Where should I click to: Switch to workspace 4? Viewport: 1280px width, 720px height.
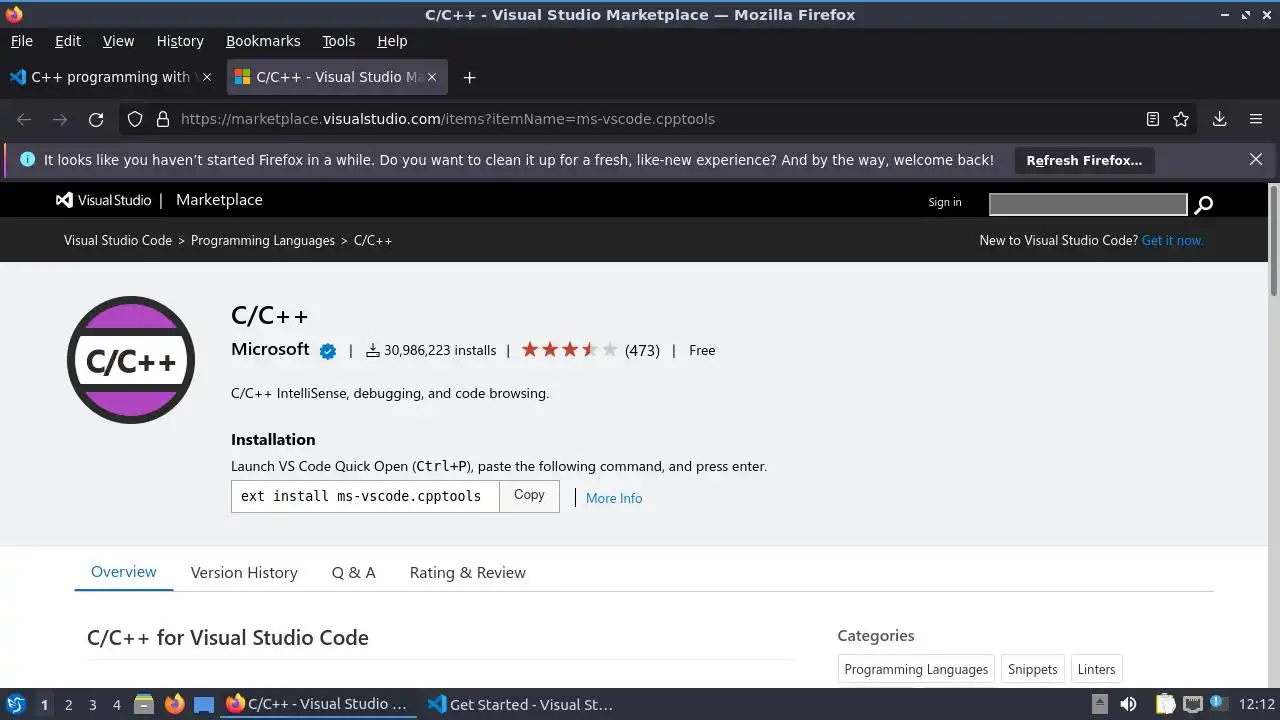coord(116,705)
